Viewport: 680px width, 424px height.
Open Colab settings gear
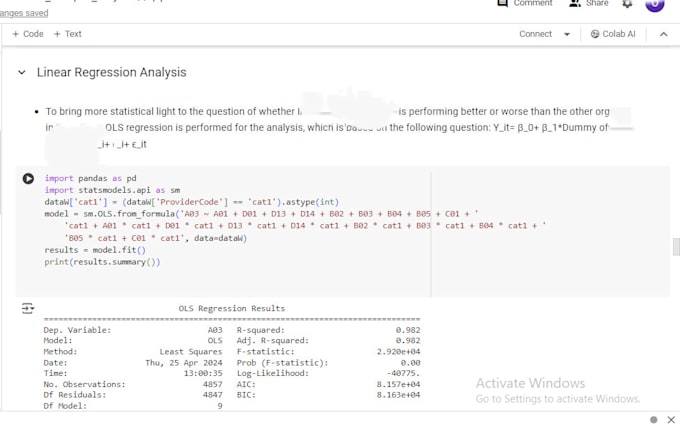(x=627, y=4)
